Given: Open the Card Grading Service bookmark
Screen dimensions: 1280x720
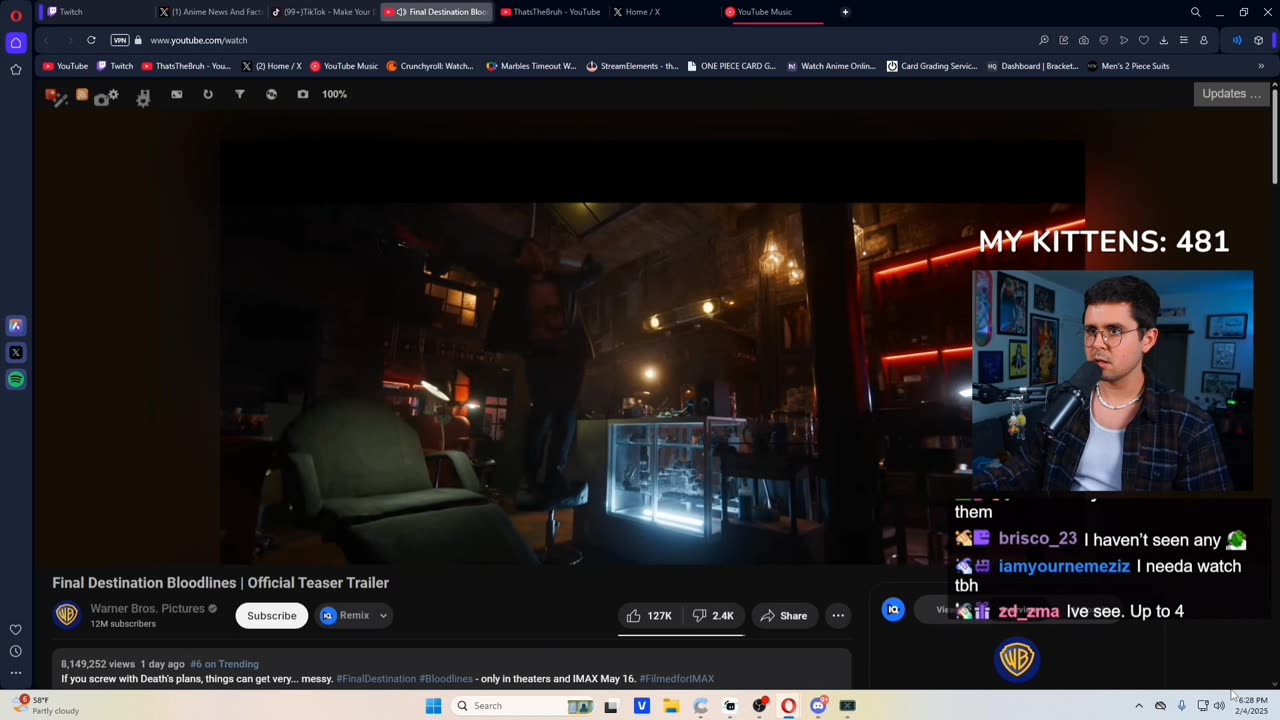Looking at the screenshot, I should (x=932, y=66).
